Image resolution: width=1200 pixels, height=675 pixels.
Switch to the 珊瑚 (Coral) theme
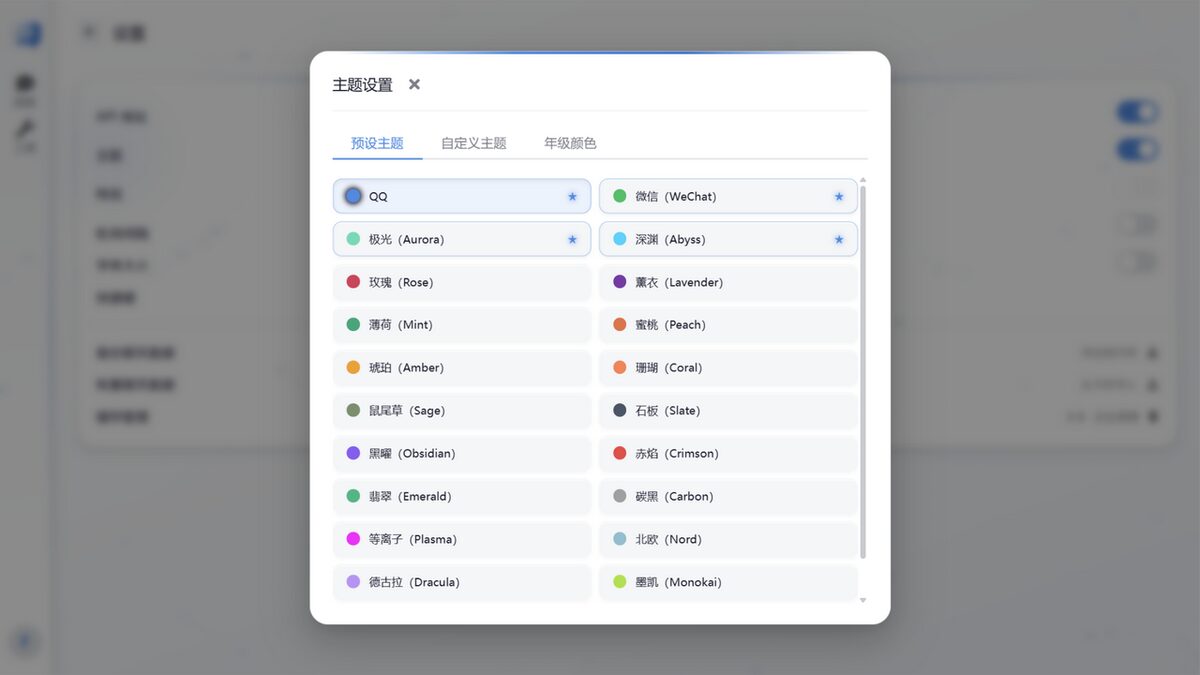(x=728, y=368)
